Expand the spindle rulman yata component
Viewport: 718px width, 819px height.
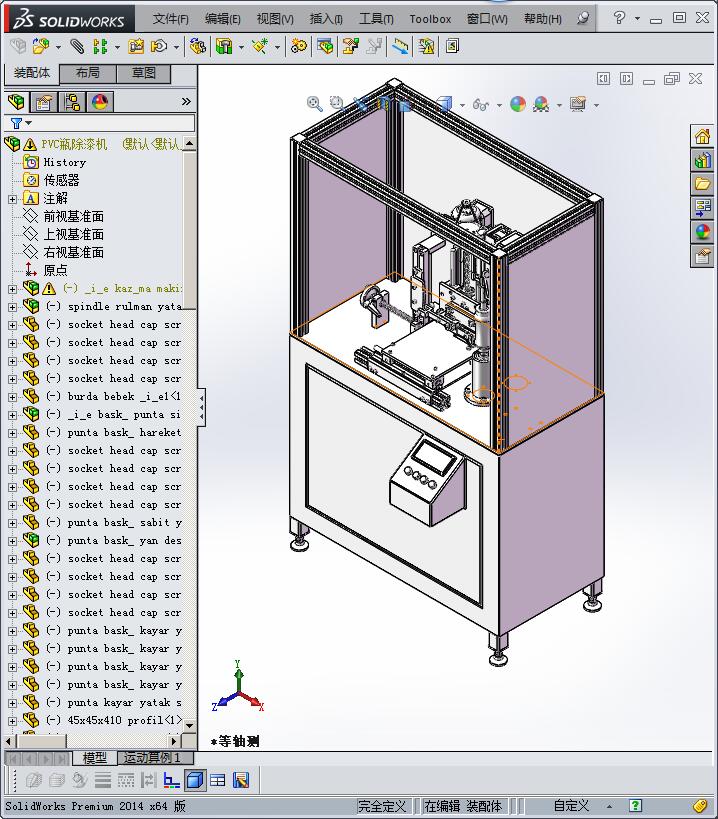click(13, 307)
